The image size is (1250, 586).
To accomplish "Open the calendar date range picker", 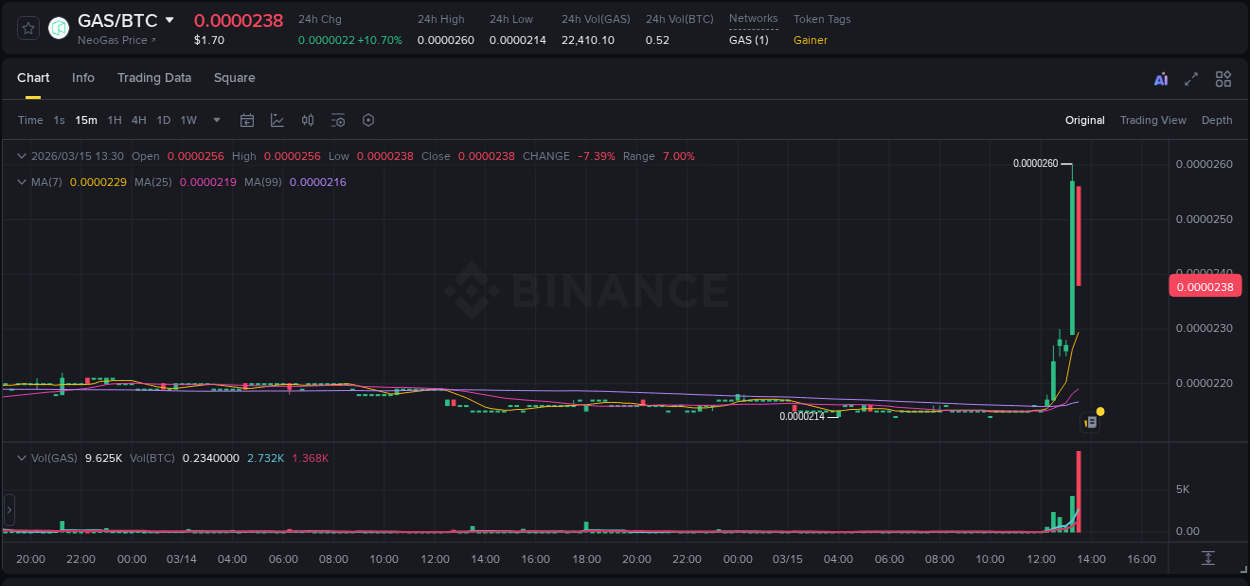I will 247,120.
